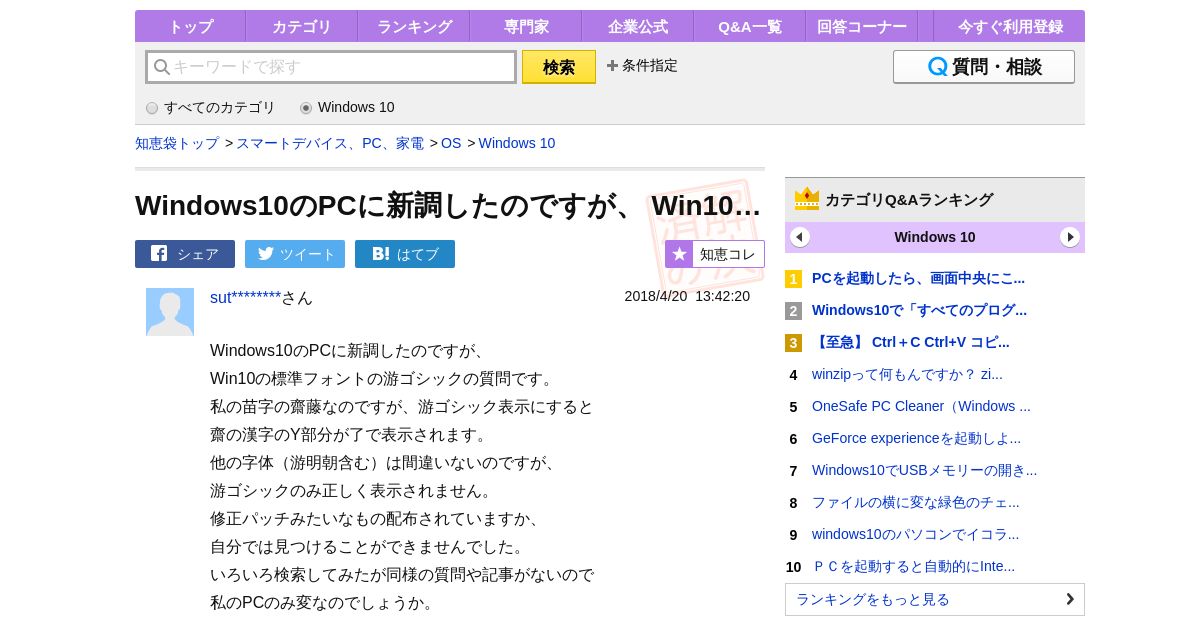Image resolution: width=1200 pixels, height=630 pixels.
Task: Click post timestamp 2018/4/20 13:42:20
Action: (x=687, y=296)
